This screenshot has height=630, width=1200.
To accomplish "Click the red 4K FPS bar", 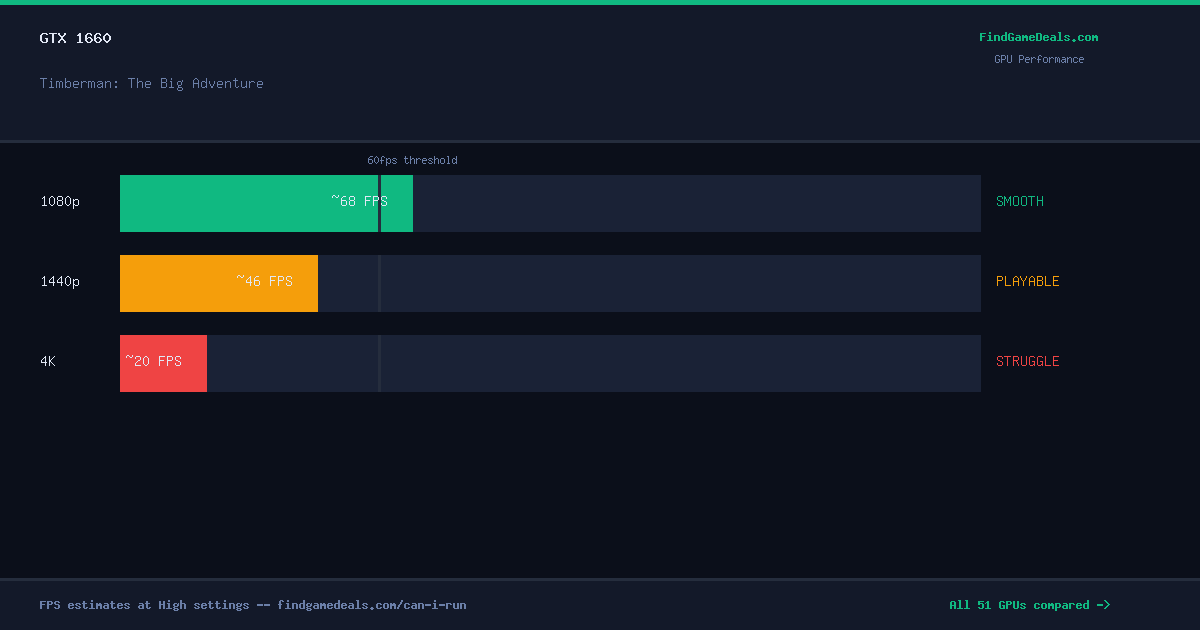I will pos(163,363).
